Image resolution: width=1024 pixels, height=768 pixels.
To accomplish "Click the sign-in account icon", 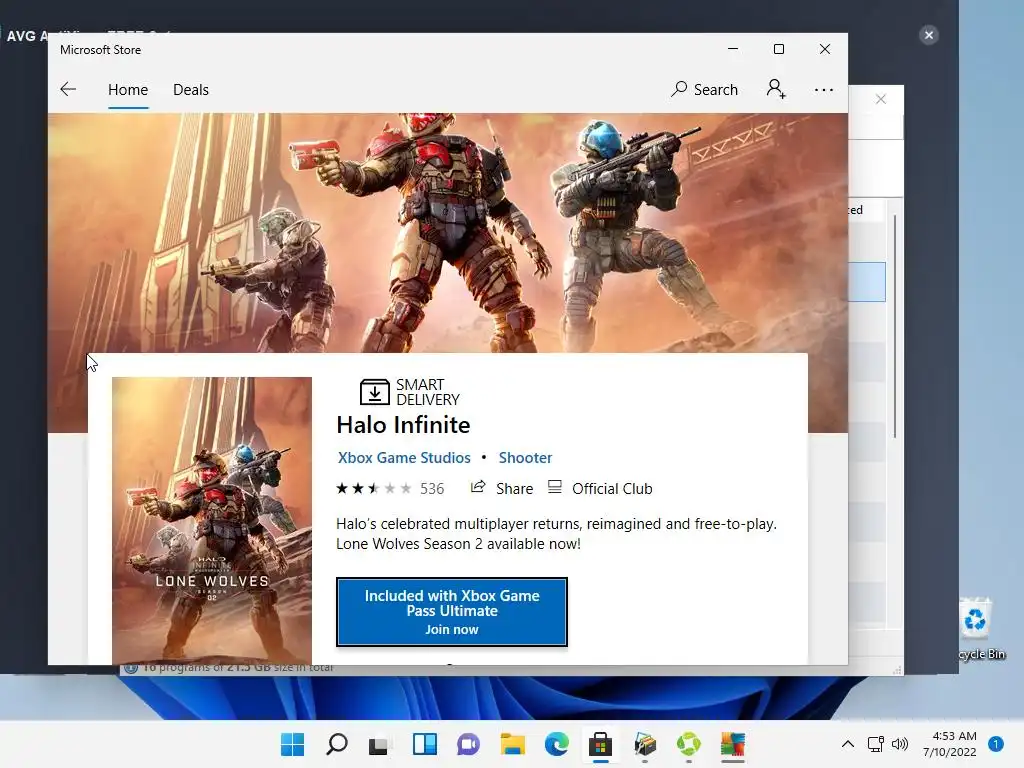I will click(776, 89).
